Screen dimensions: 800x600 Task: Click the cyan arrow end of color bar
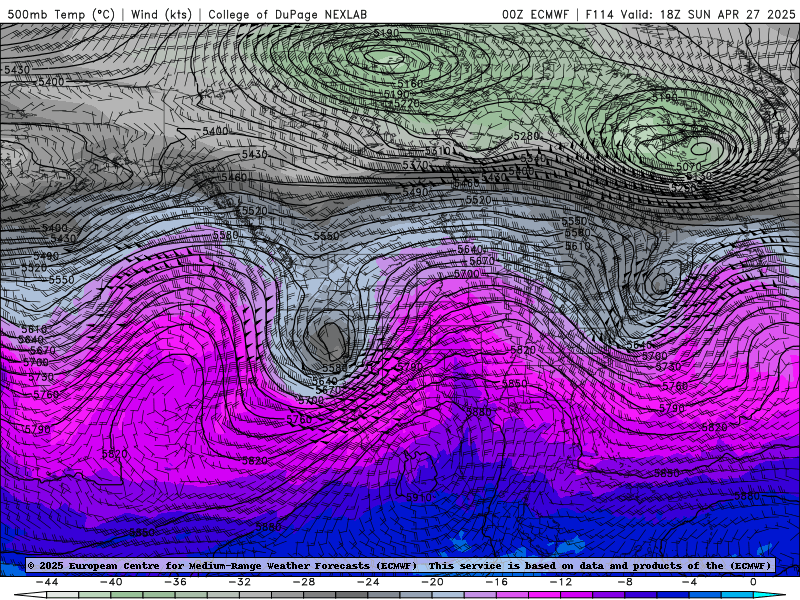pyautogui.click(x=770, y=595)
